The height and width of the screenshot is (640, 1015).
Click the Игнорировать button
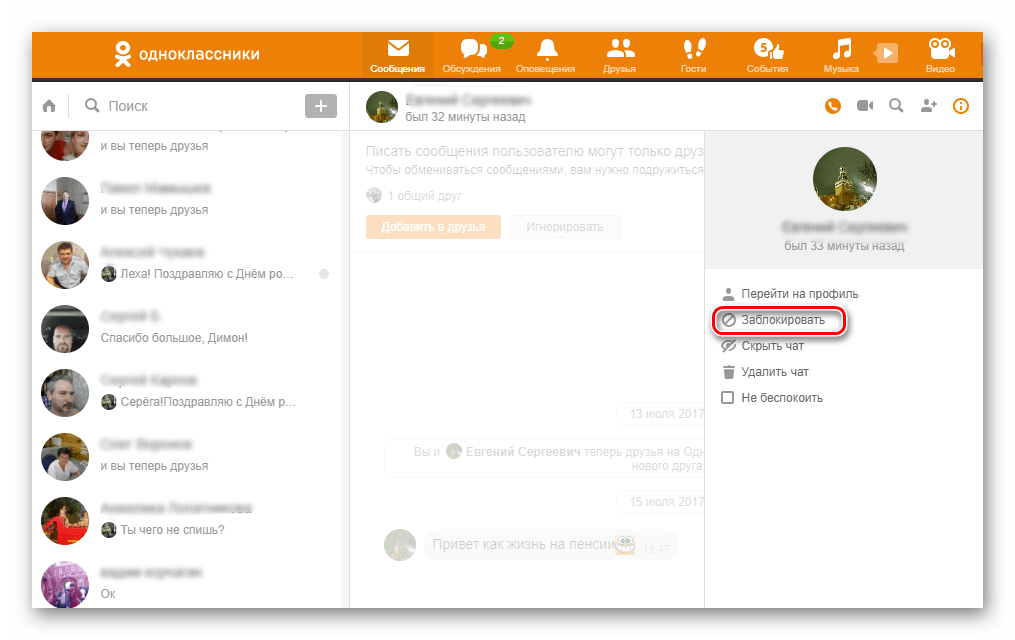click(x=564, y=227)
